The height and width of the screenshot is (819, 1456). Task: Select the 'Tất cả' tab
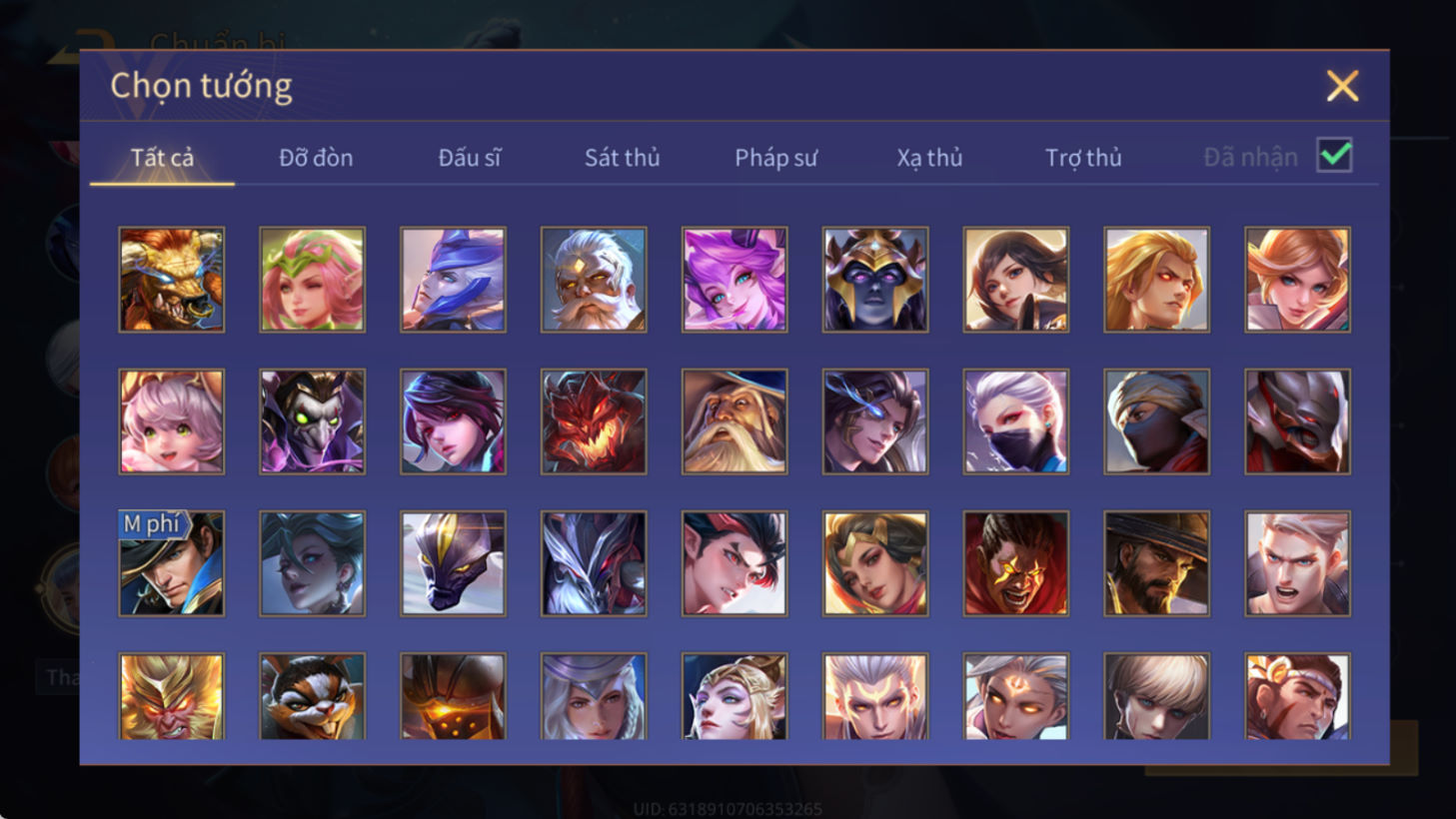coord(162,158)
